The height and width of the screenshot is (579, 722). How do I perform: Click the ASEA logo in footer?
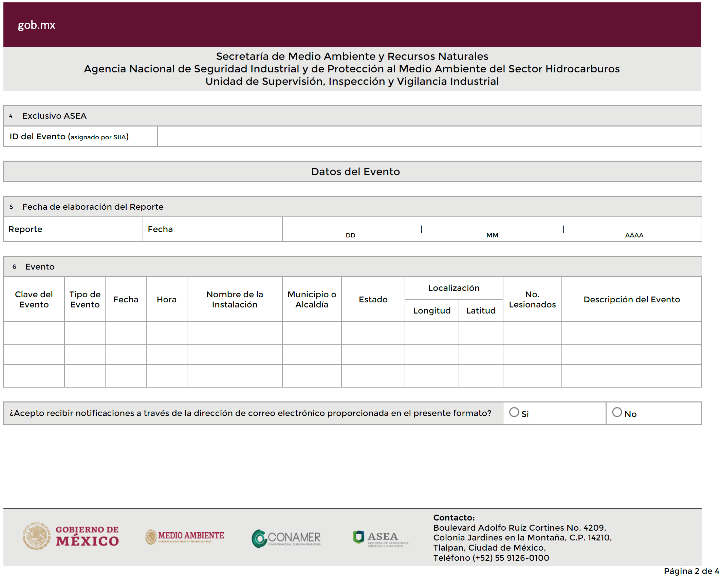[375, 537]
